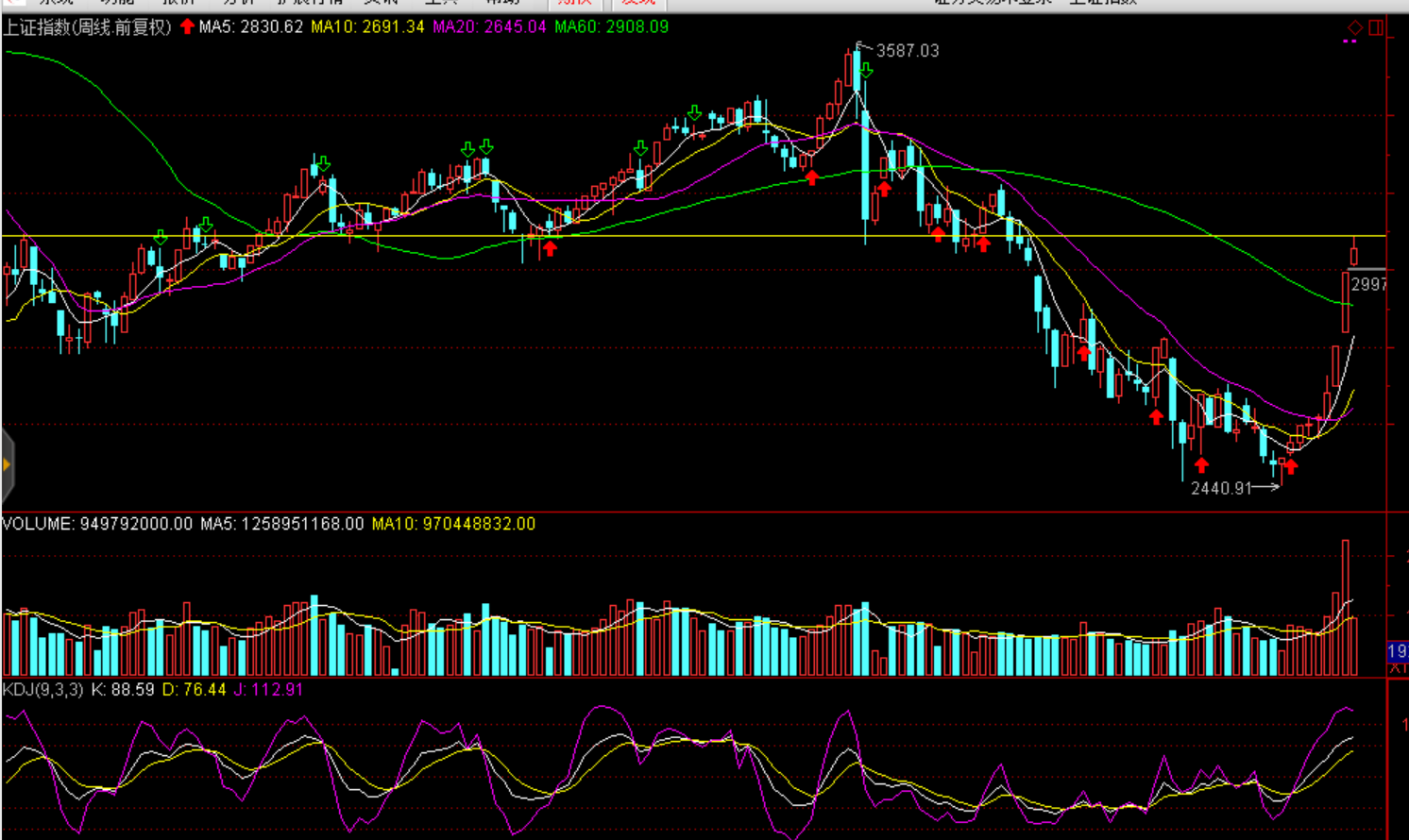Click the volume MA10 yellow label
Viewport: 1409px width, 840px height.
click(x=453, y=524)
